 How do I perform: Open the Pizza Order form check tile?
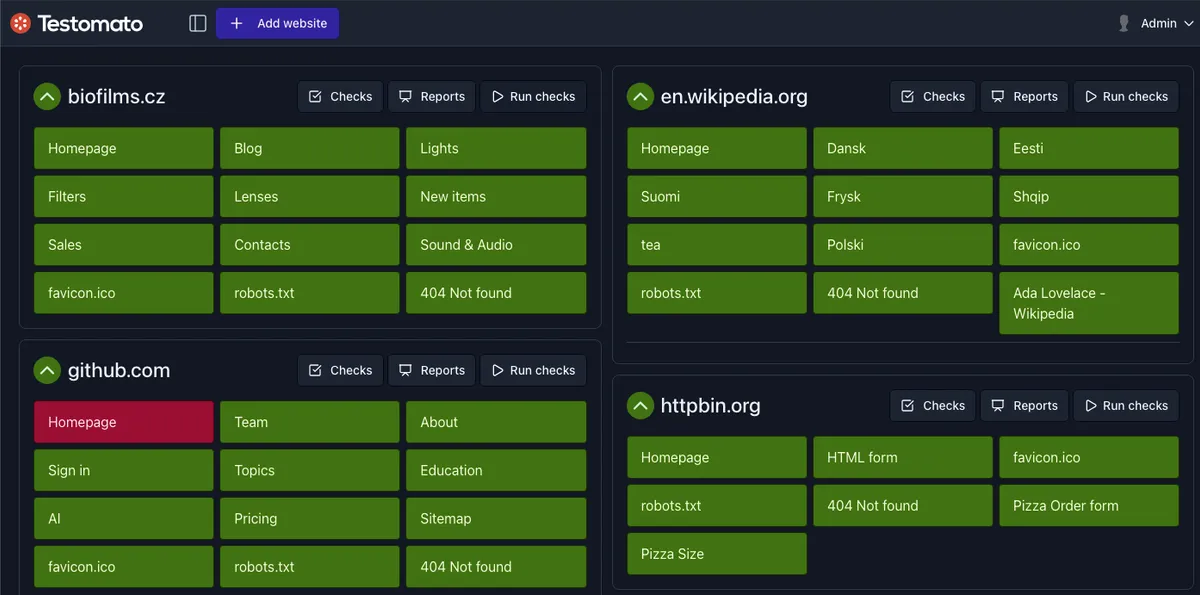tap(1089, 506)
